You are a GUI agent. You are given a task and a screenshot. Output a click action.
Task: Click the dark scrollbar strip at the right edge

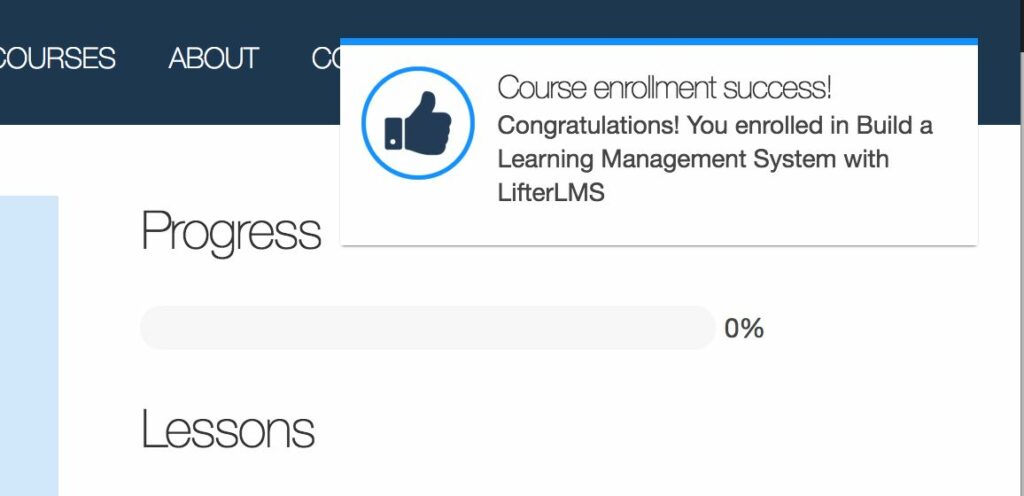click(x=1022, y=26)
